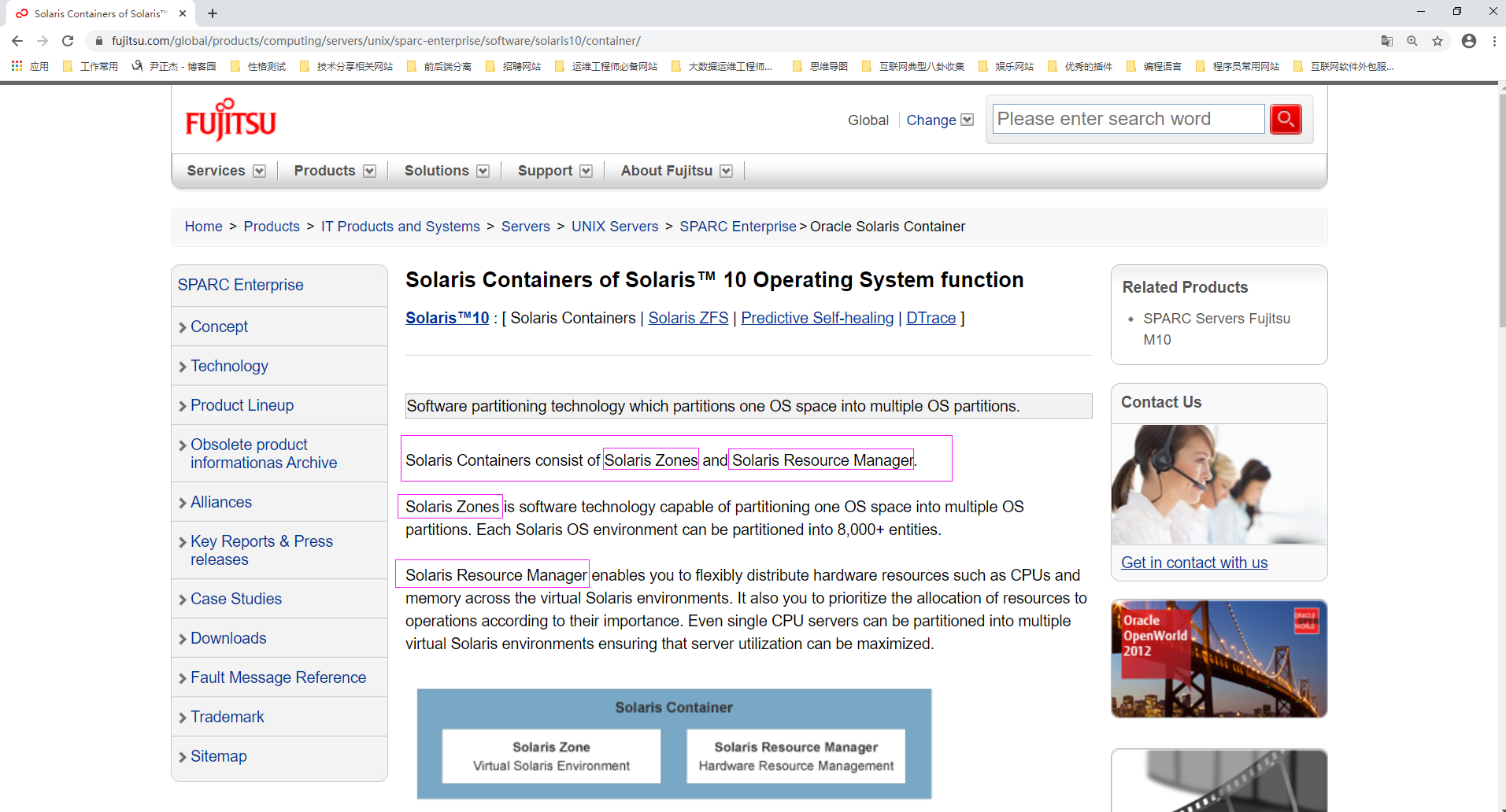Click the translate page icon
Screen dimensions: 1506x812
(x=1387, y=41)
